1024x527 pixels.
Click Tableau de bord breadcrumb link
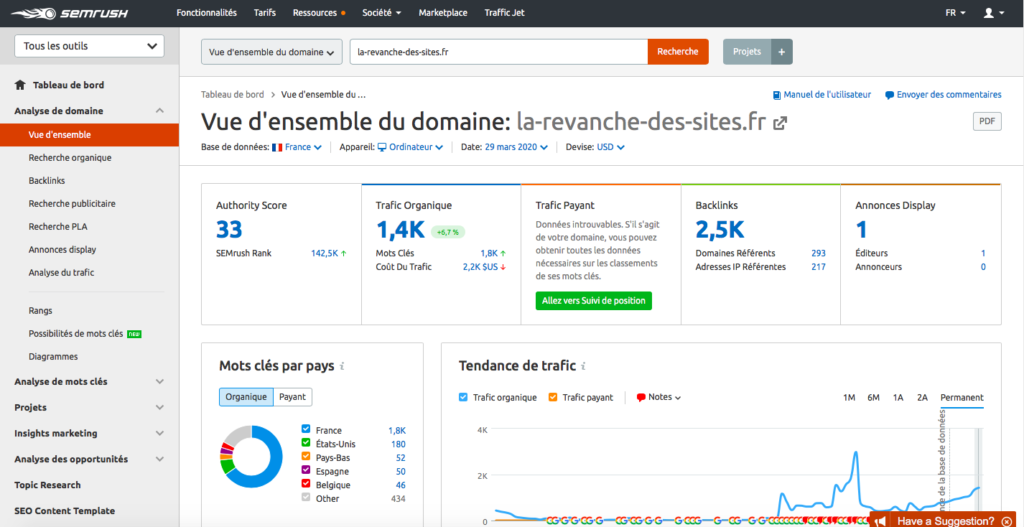pyautogui.click(x=232, y=95)
